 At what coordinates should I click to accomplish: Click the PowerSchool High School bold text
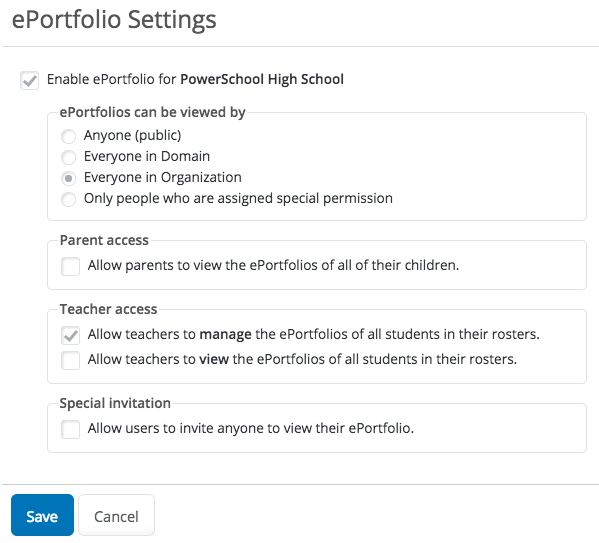262,79
